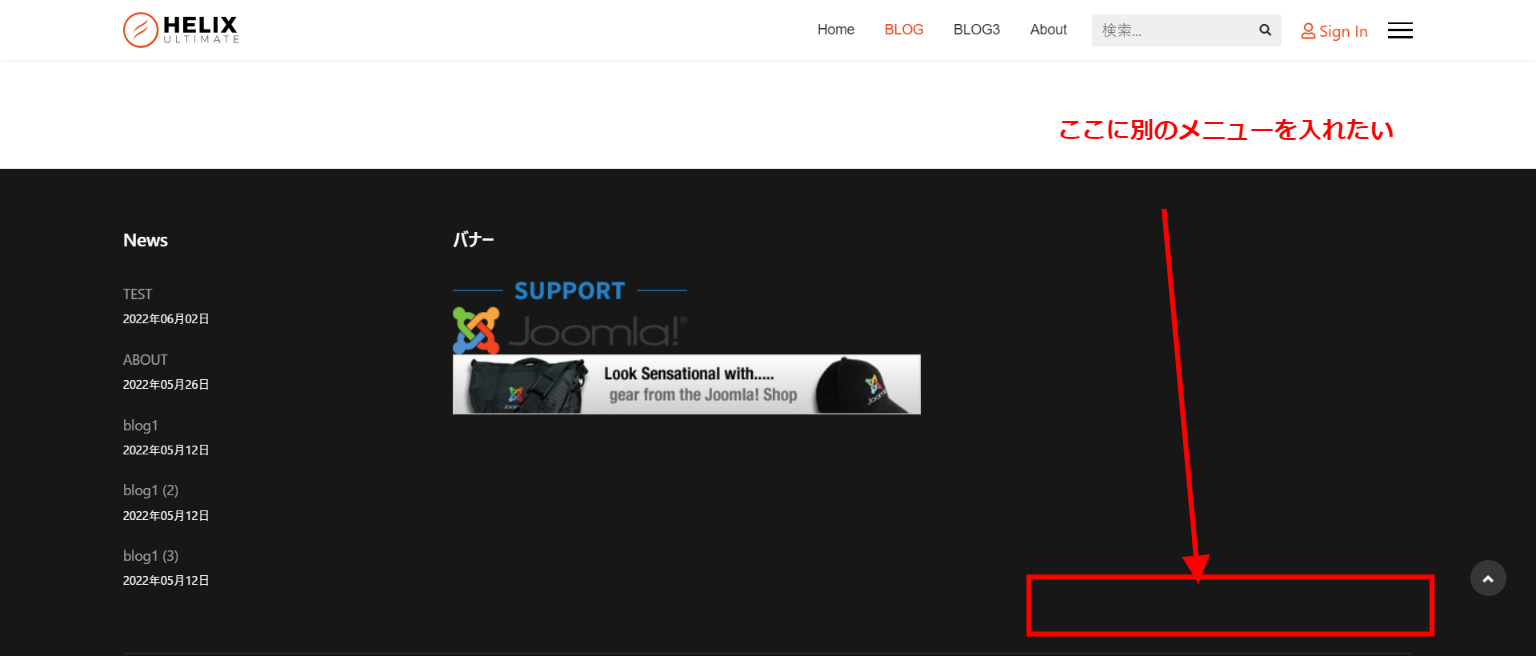Click the Sign In user icon

pos(1307,31)
